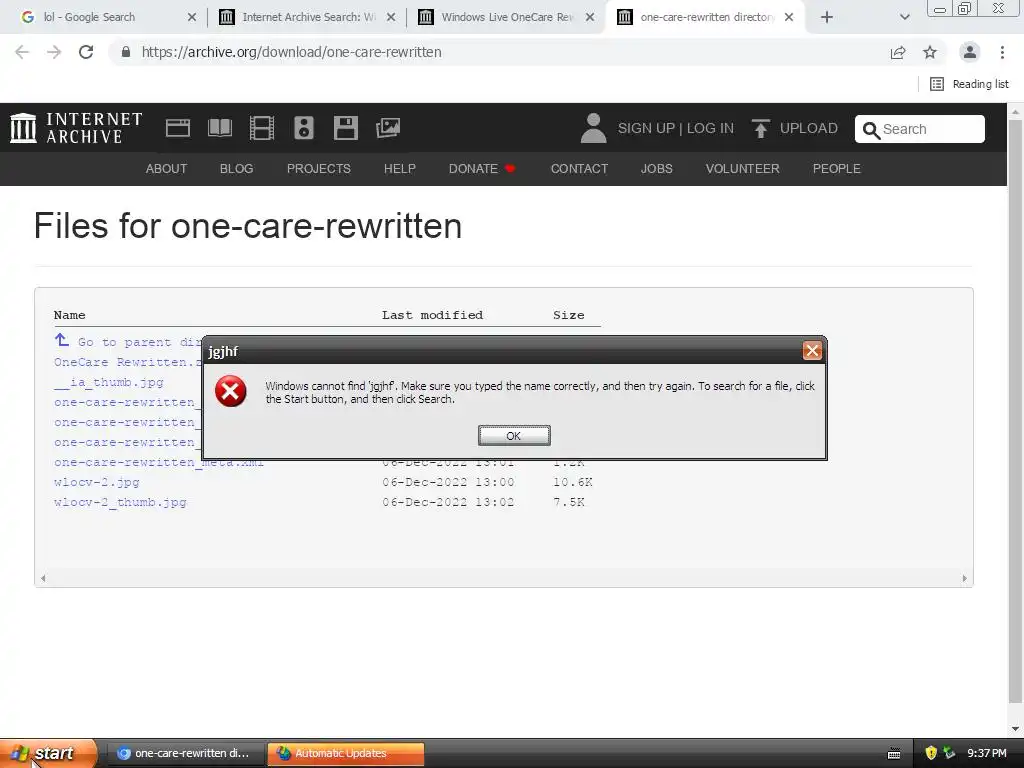The height and width of the screenshot is (768, 1024).
Task: Switch to Internet Archive Search tab
Action: point(308,17)
